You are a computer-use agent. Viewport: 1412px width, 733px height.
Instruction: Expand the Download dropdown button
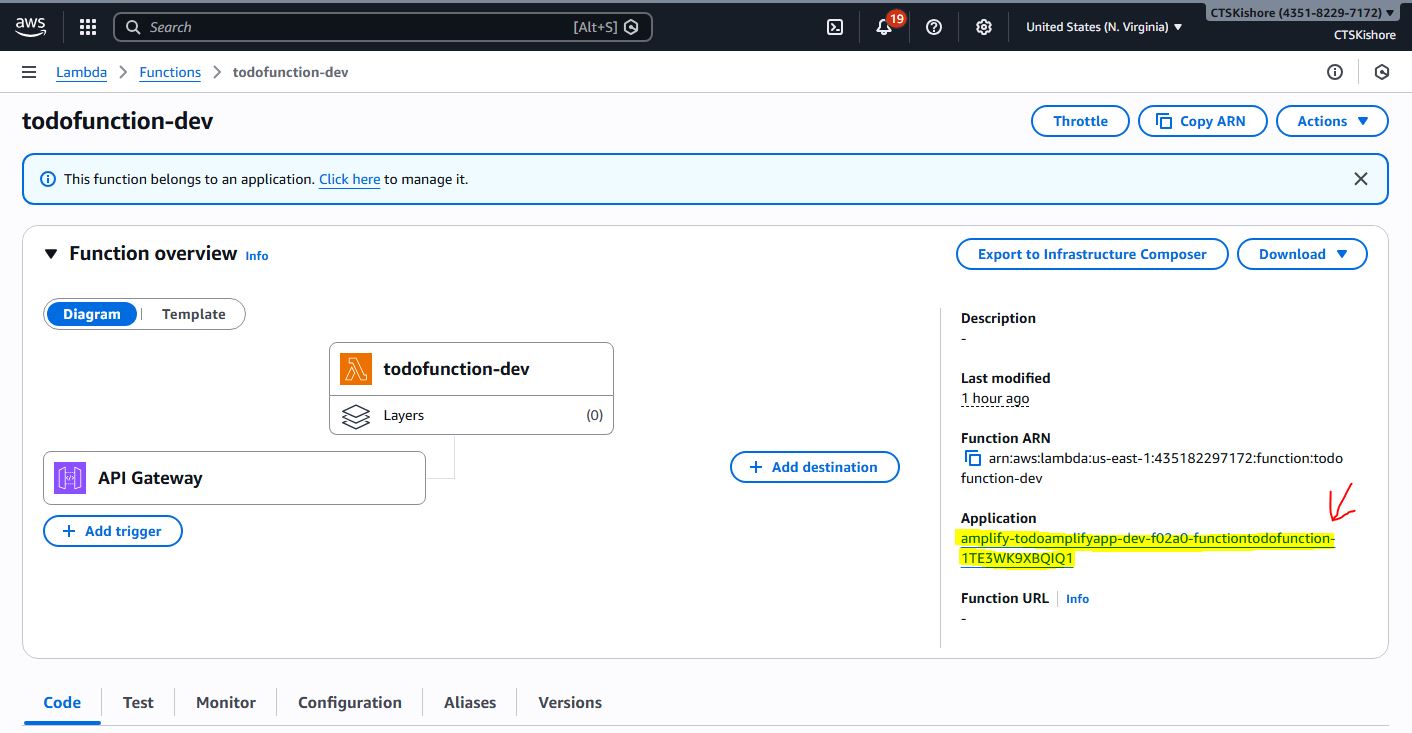coord(1302,254)
